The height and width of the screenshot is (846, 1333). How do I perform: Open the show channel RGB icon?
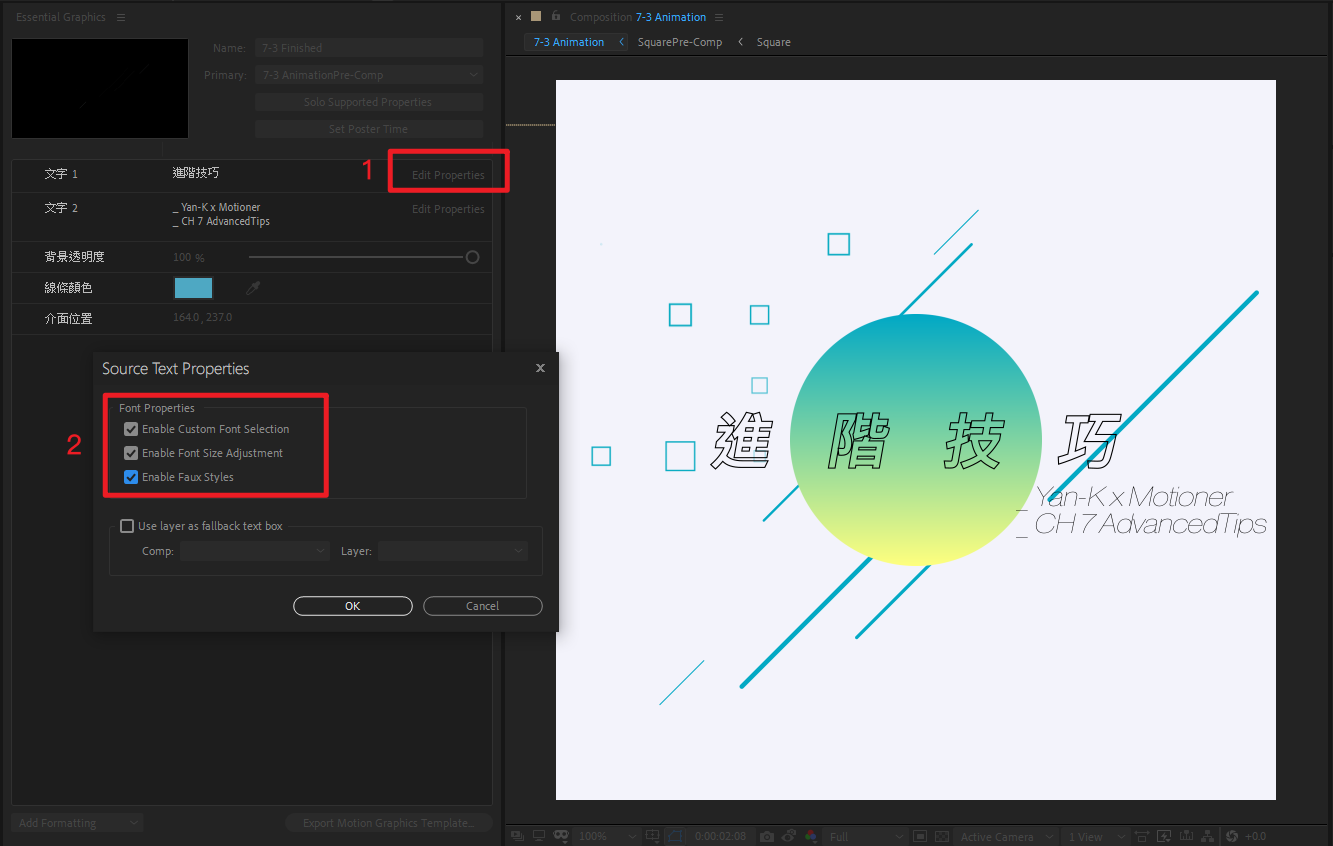click(810, 836)
